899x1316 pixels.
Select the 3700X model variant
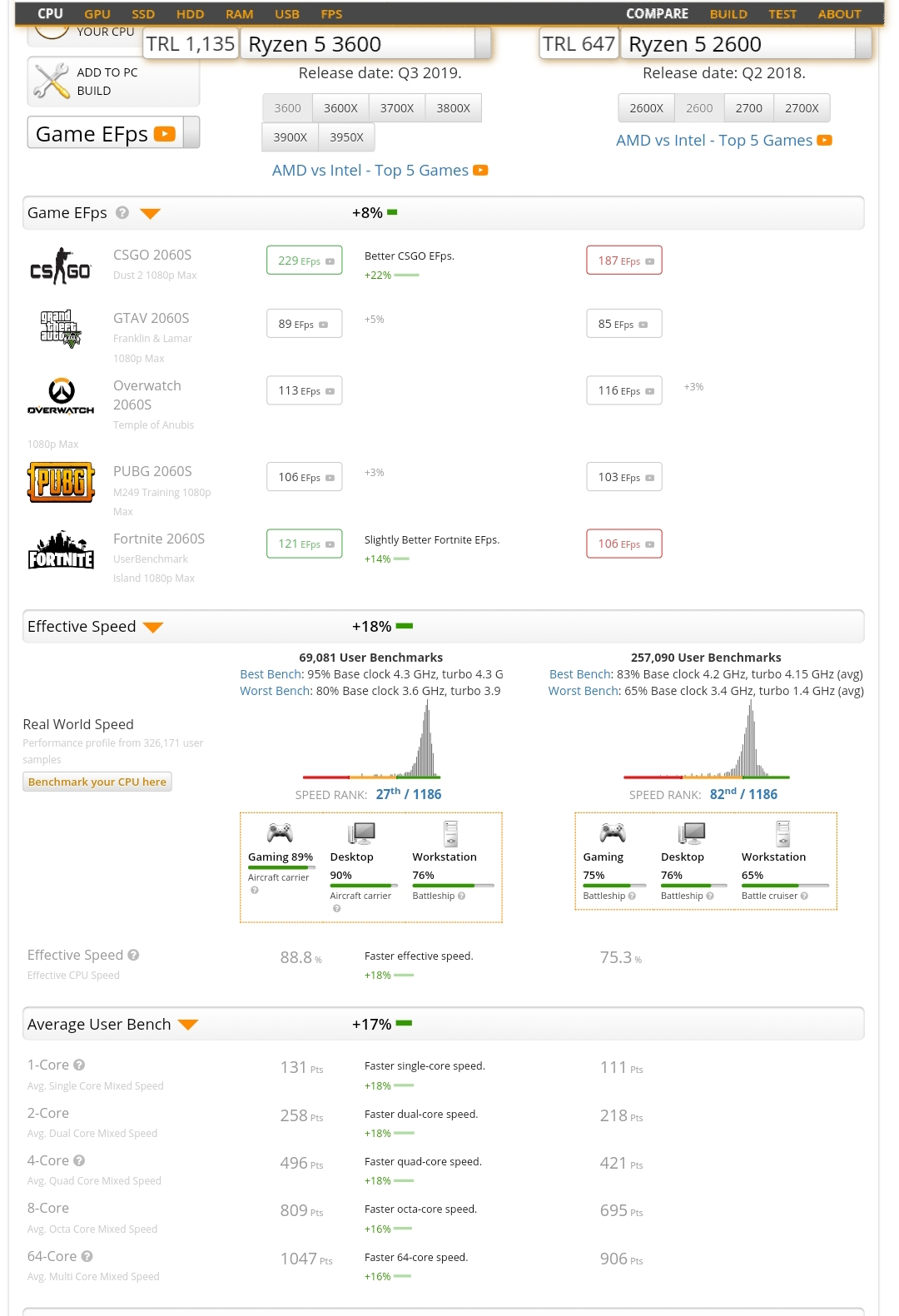pyautogui.click(x=397, y=108)
